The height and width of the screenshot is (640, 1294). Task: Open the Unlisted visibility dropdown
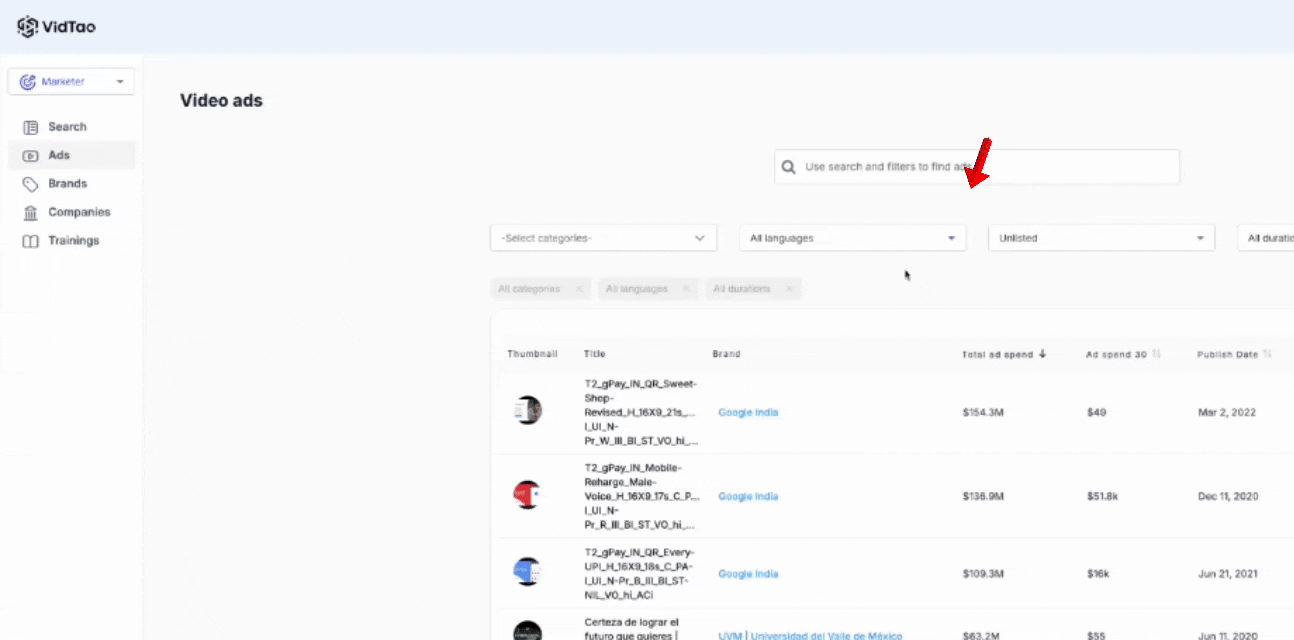1100,237
